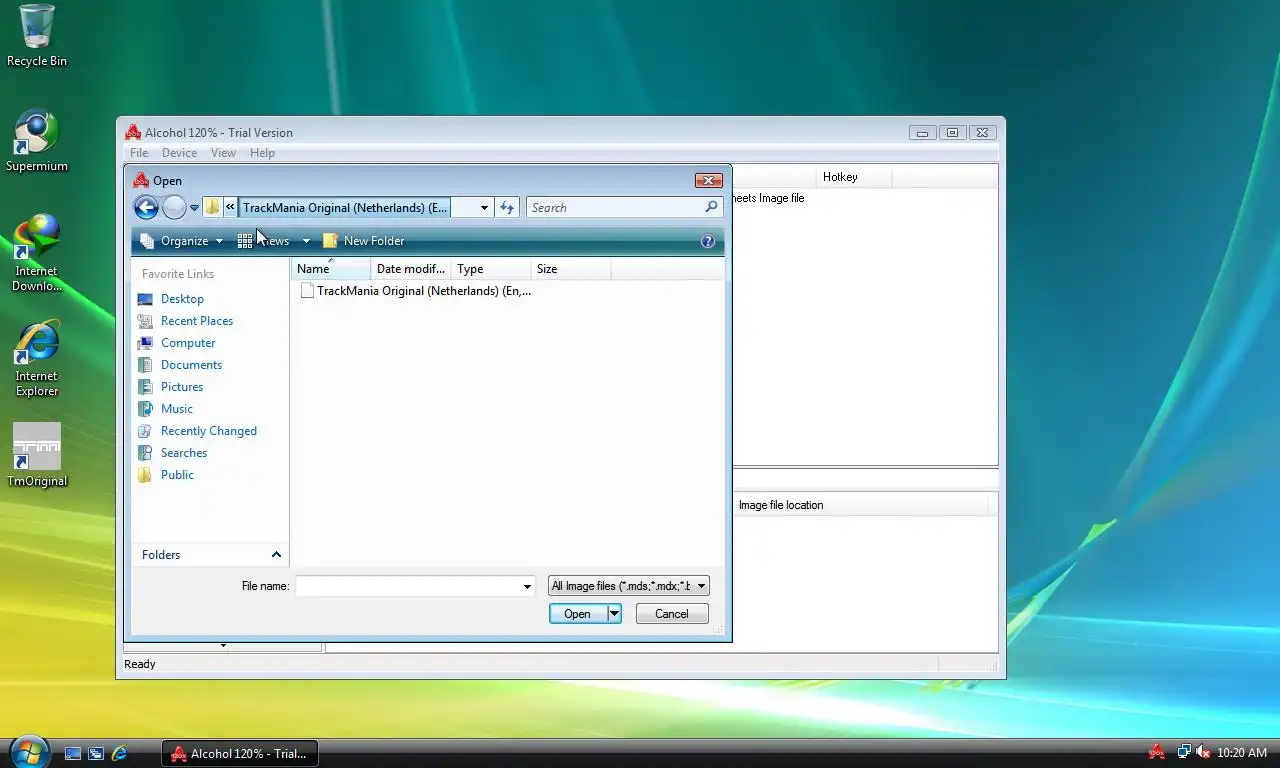
Task: Create a New Folder
Action: click(x=364, y=241)
